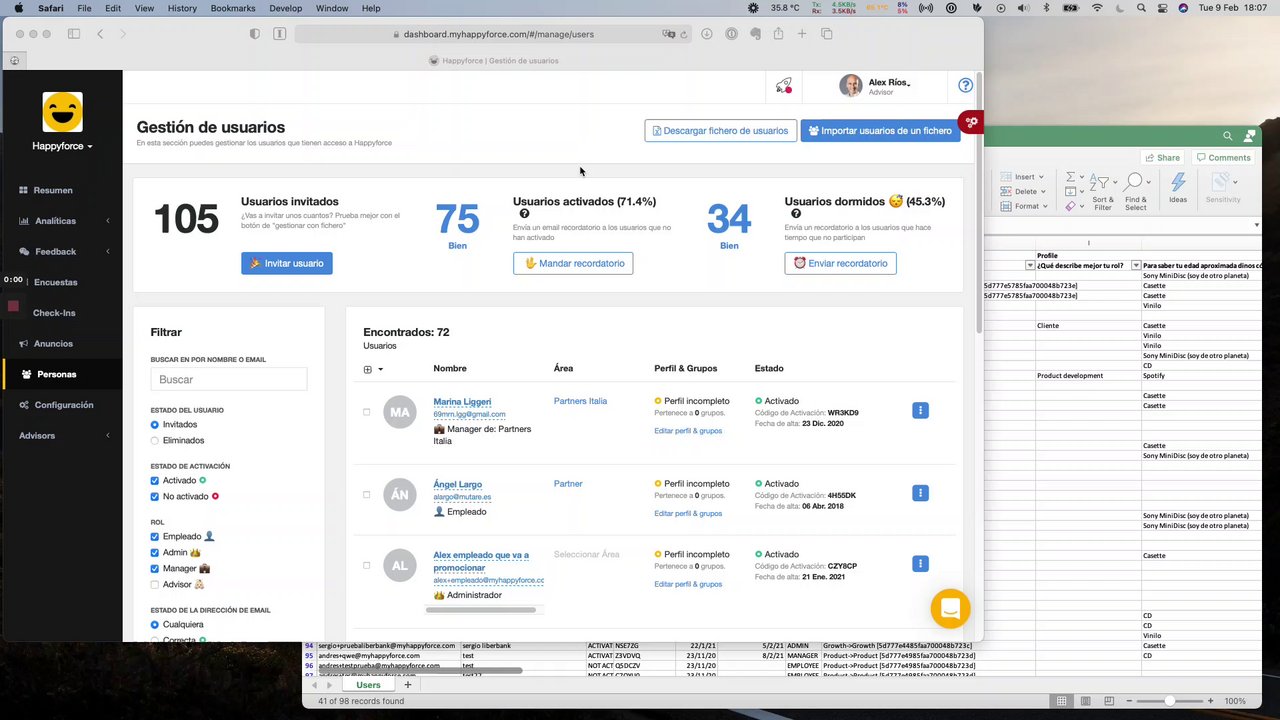Open actions menu for Alex empleado row

point(920,564)
